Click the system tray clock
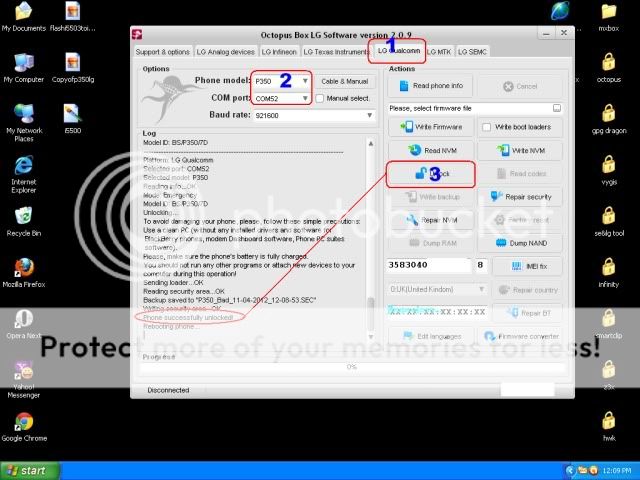This screenshot has height=480, width=640. coord(617,471)
